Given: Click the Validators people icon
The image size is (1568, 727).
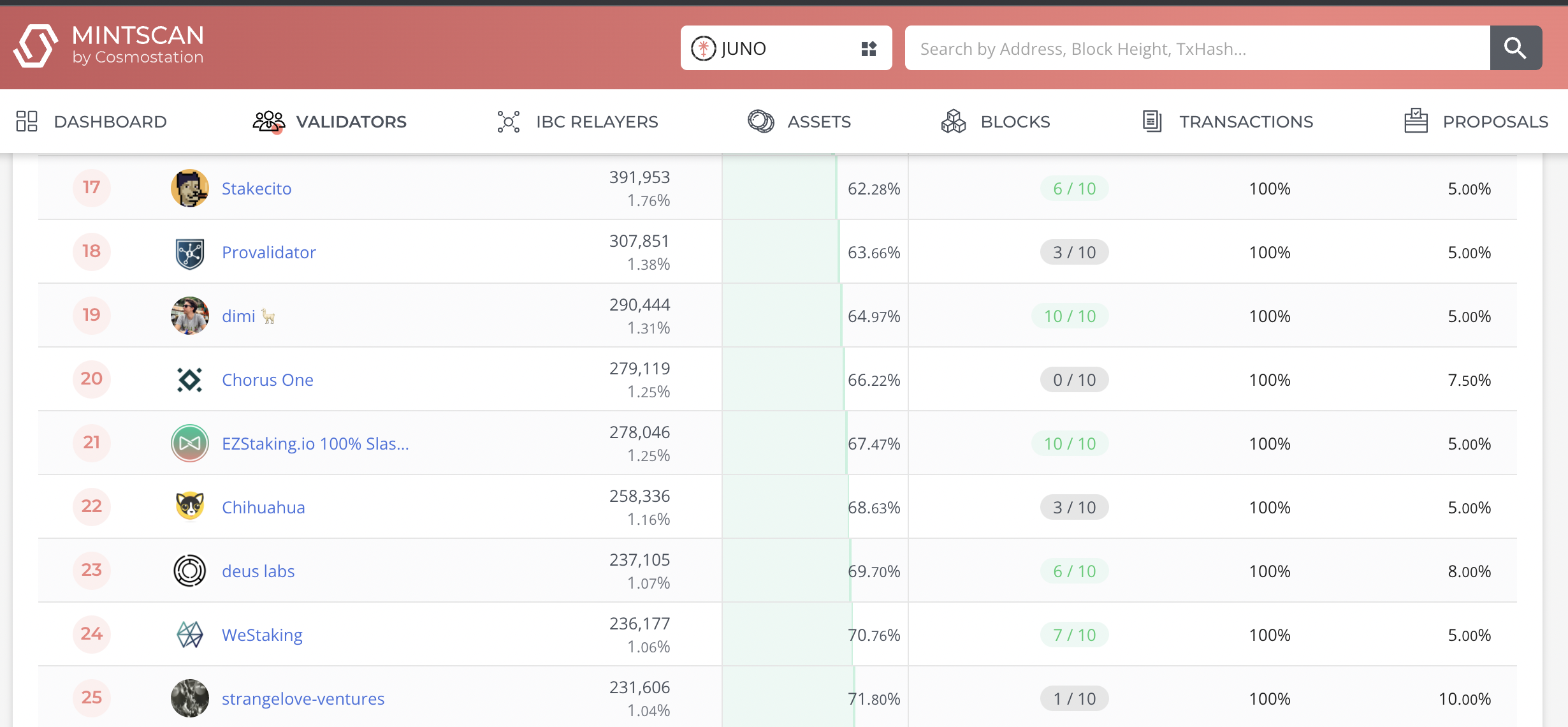Looking at the screenshot, I should [268, 121].
